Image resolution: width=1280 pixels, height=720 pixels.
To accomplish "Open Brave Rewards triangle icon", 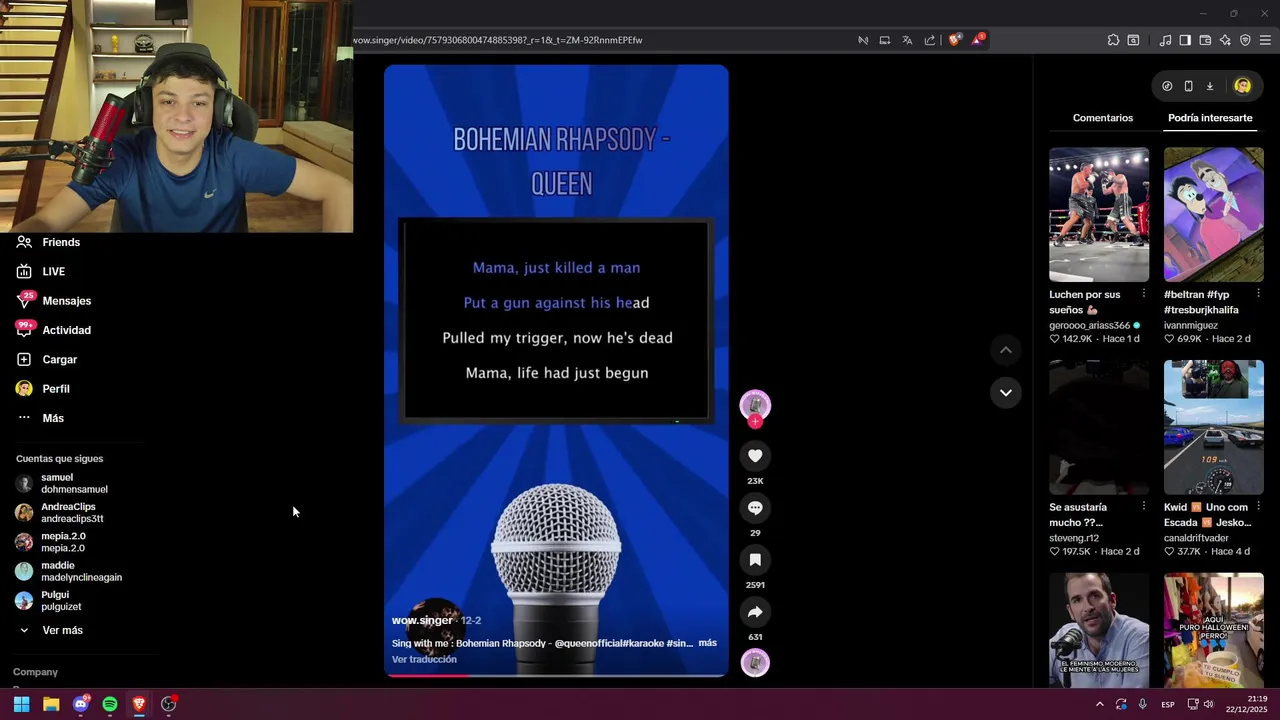I will click(x=978, y=40).
